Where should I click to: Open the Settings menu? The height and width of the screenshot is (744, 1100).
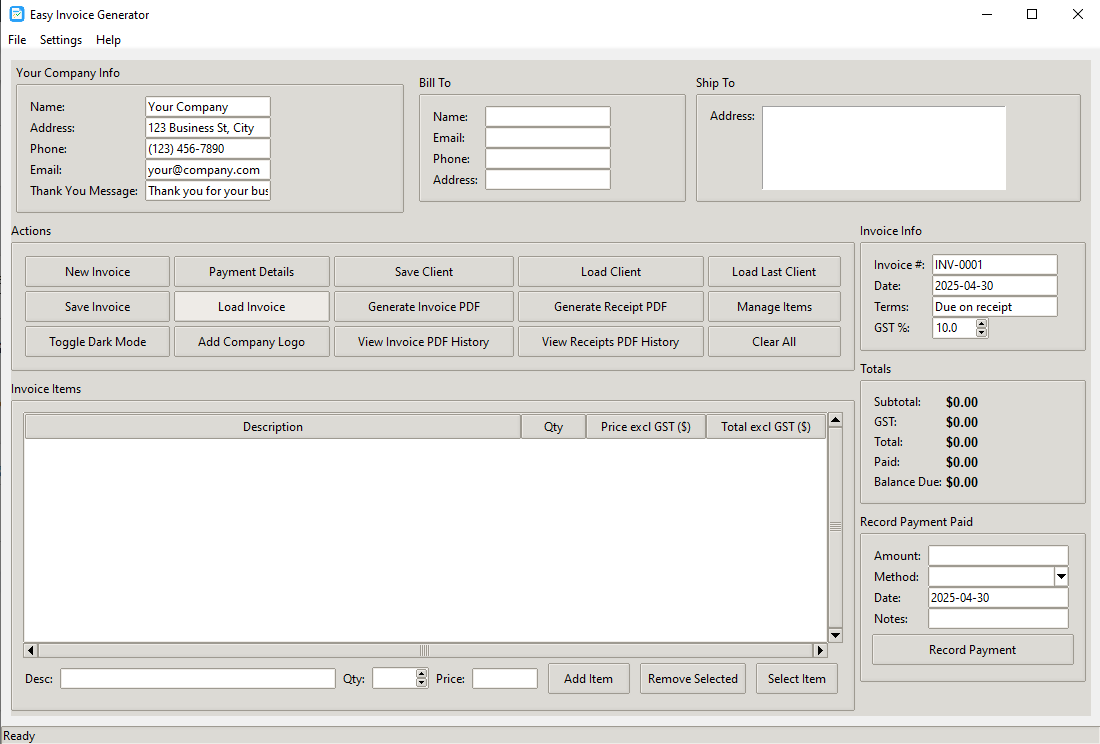pyautogui.click(x=61, y=40)
